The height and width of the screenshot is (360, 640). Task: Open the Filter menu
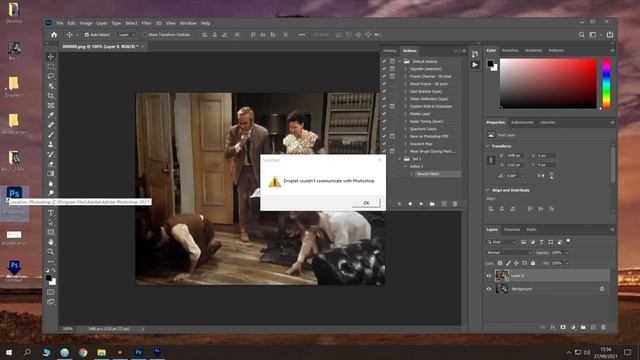pos(147,23)
